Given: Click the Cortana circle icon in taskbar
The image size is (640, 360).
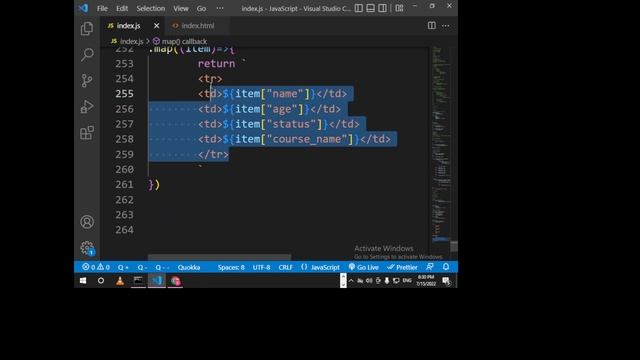Looking at the screenshot, I should [x=101, y=281].
